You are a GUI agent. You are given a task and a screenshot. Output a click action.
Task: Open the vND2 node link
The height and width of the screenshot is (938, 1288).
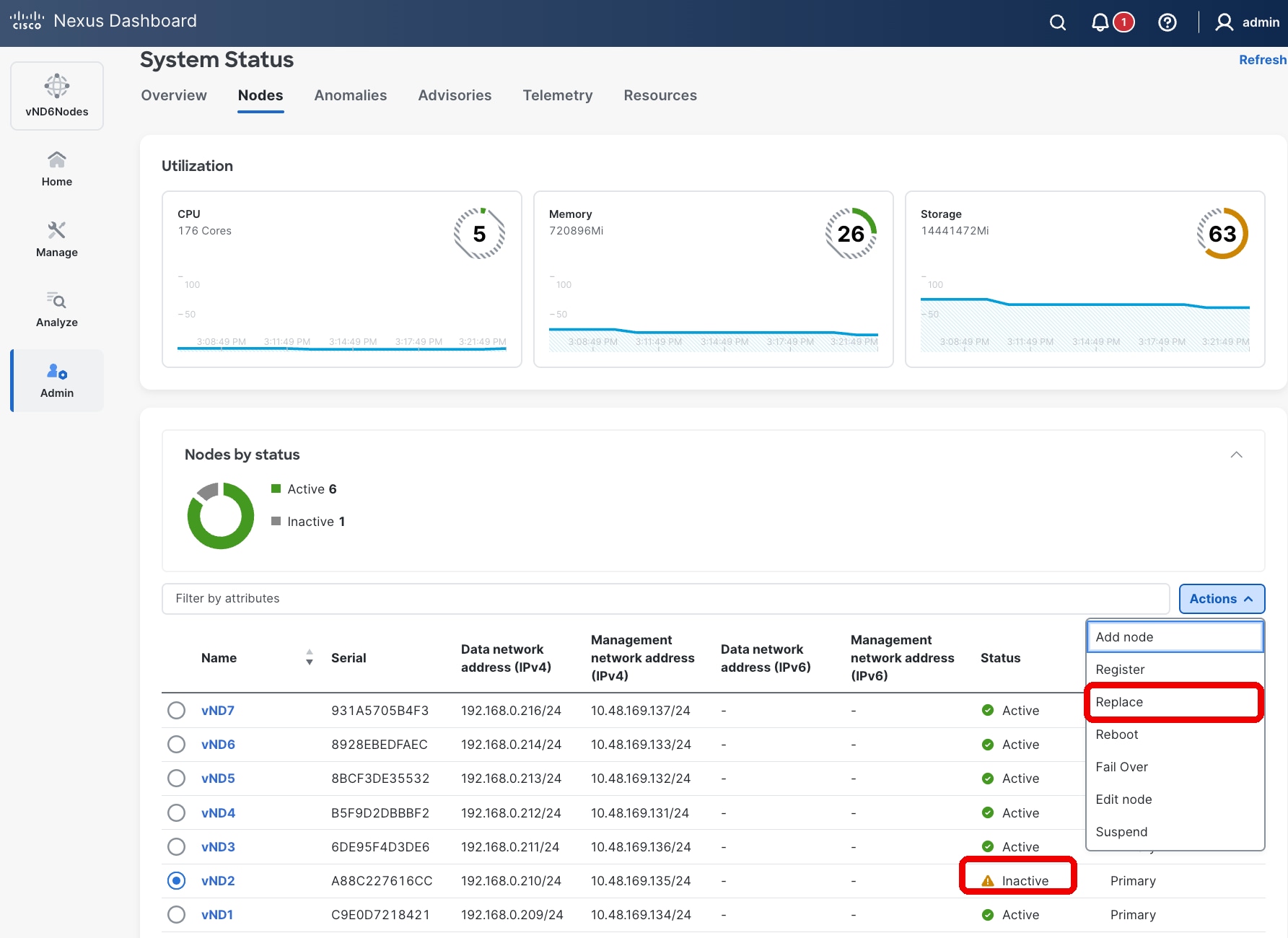[x=218, y=881]
